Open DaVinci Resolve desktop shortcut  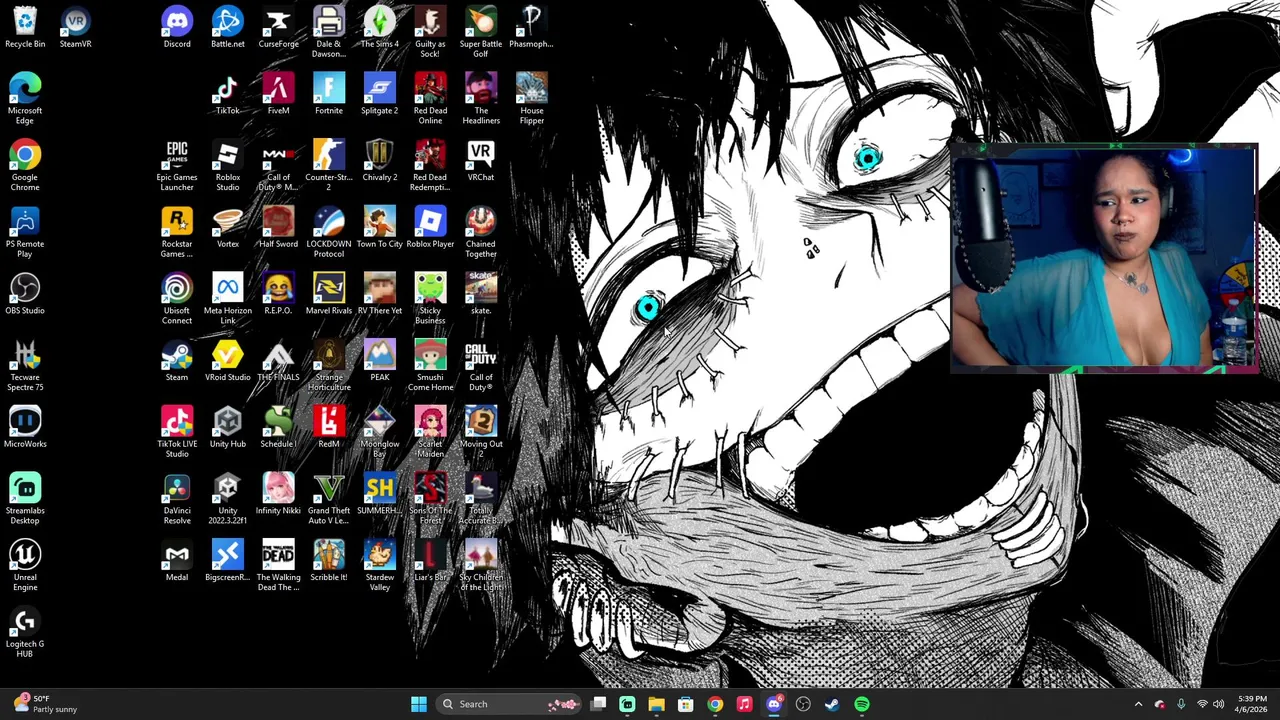click(x=177, y=498)
